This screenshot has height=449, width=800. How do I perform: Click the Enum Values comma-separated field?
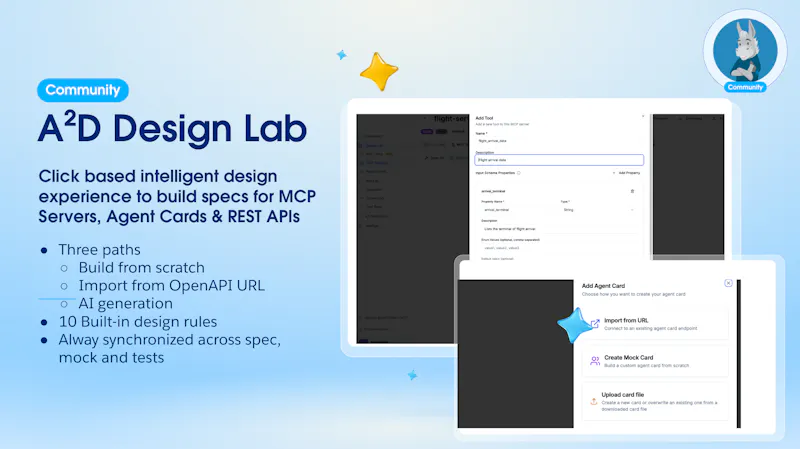pos(559,248)
